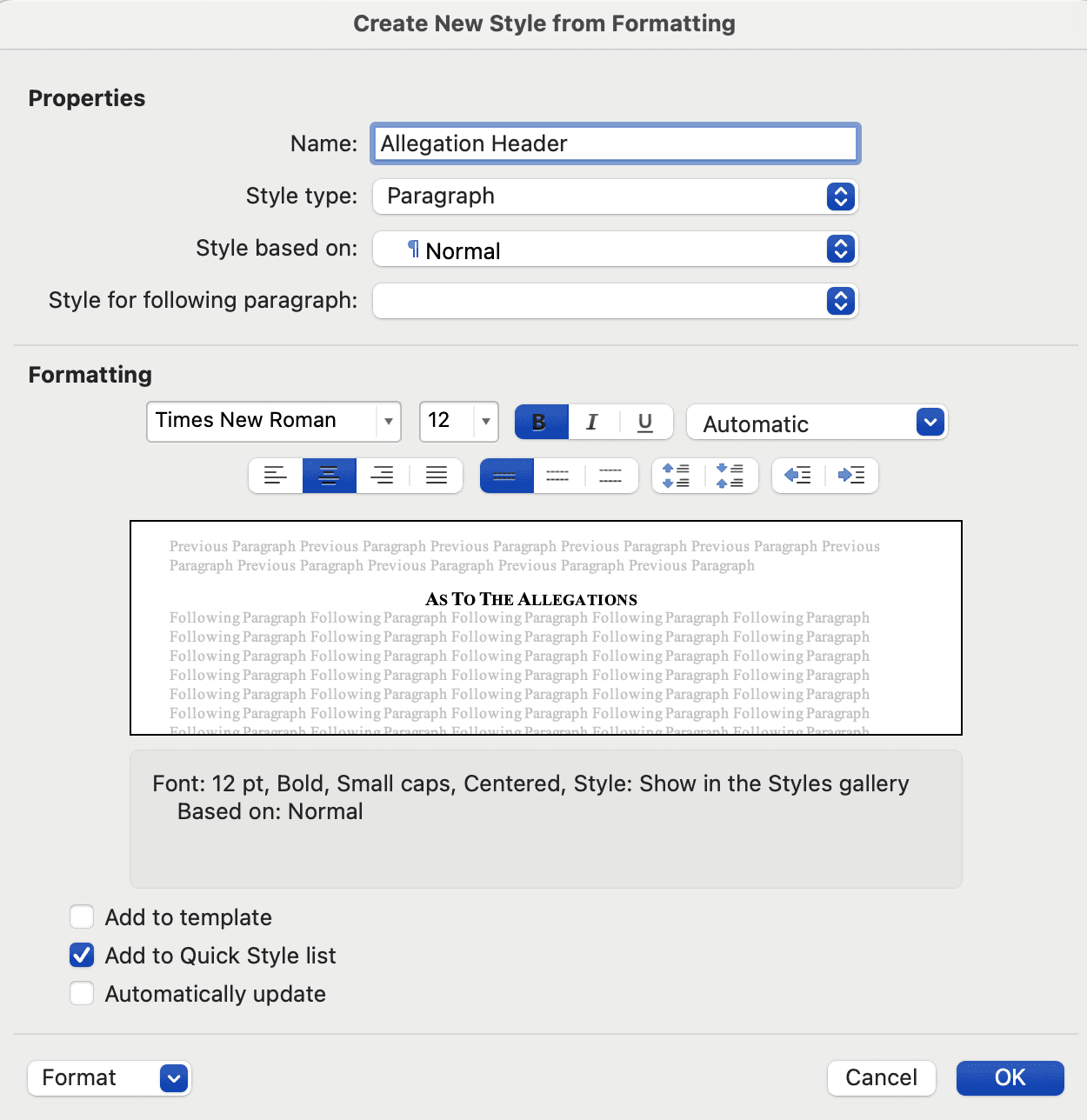This screenshot has height=1120, width=1087.
Task: Select right text alignment
Action: point(383,476)
